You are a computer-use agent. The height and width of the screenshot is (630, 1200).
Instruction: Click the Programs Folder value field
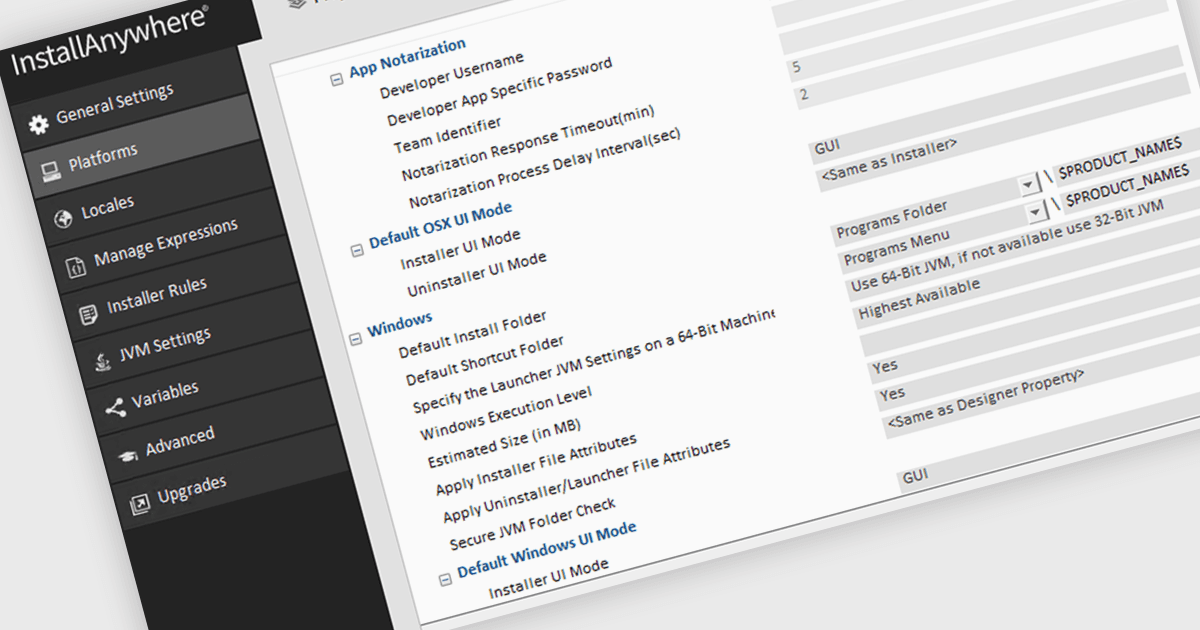point(926,211)
